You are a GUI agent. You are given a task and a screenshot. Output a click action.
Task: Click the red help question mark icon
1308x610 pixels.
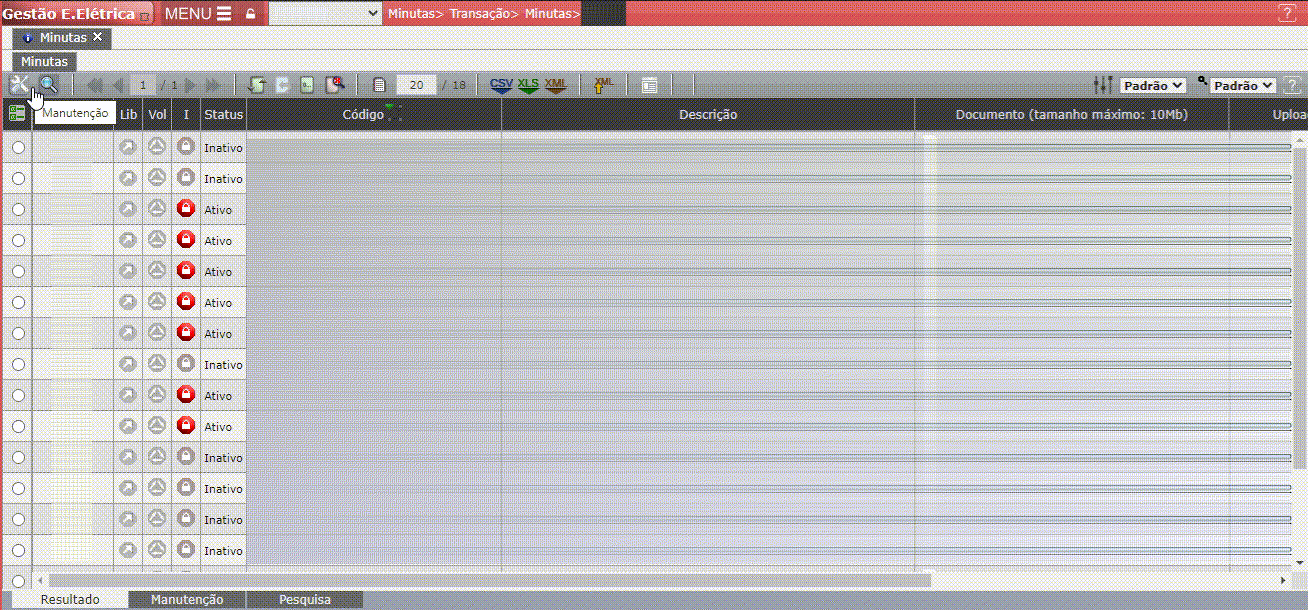coord(1286,13)
